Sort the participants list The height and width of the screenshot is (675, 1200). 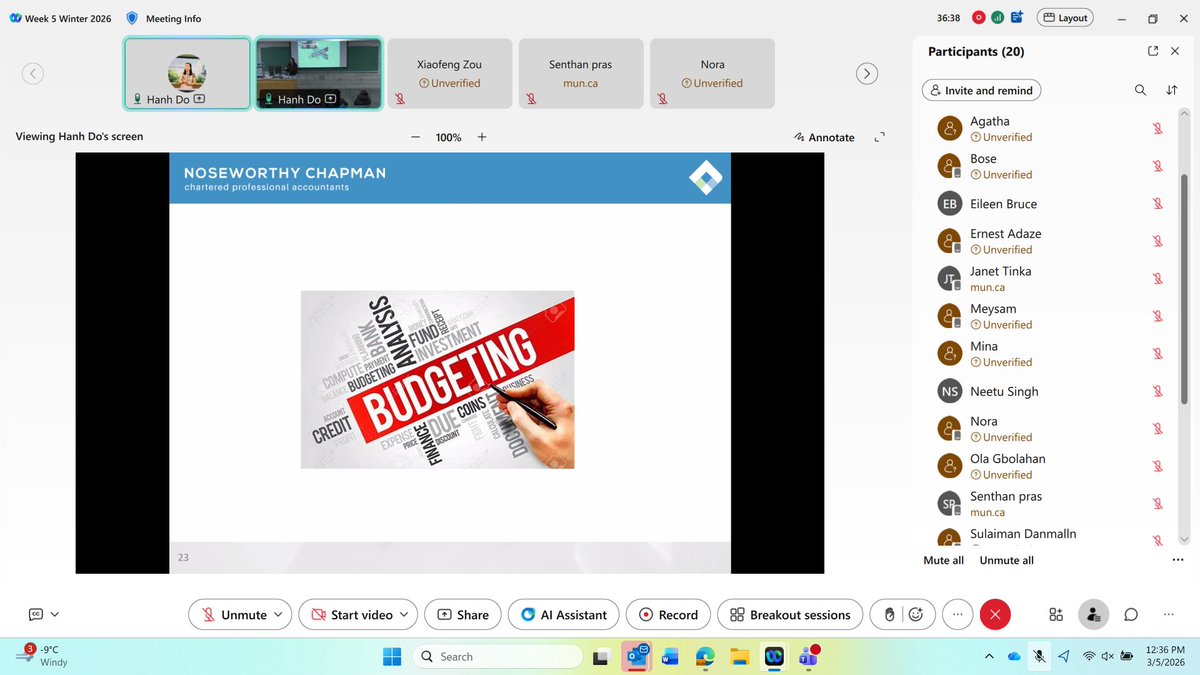1172,90
